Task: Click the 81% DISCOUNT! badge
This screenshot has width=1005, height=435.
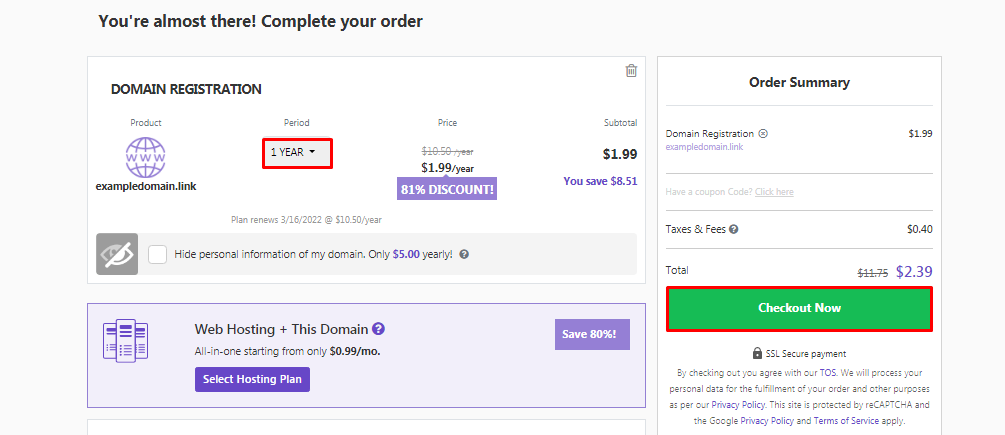Action: coord(447,189)
